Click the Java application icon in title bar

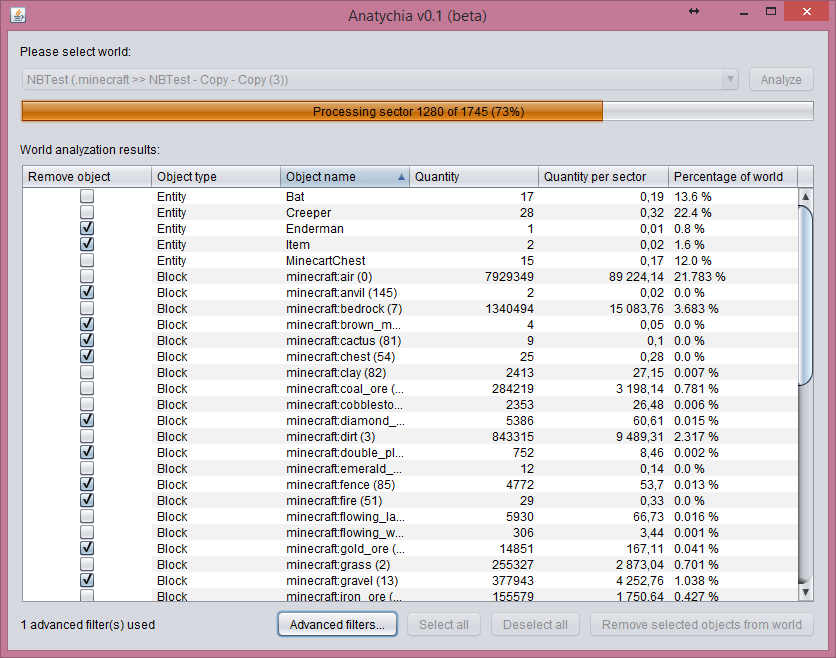(18, 15)
